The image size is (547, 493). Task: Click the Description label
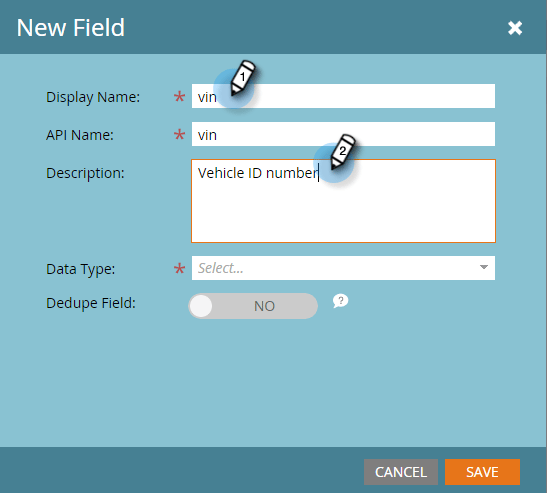85,173
